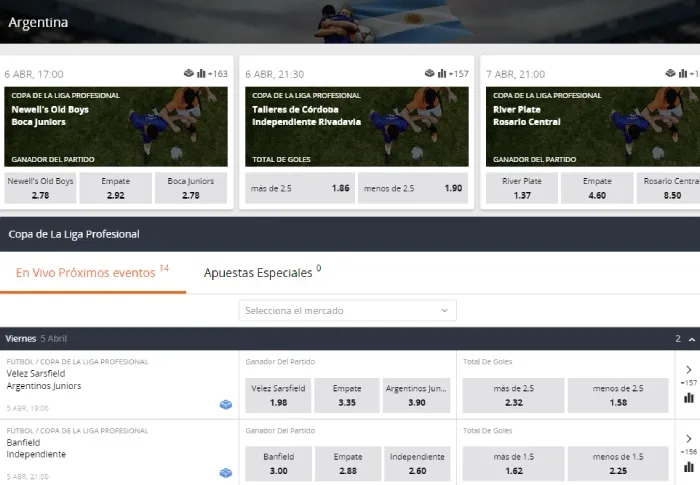Screen dimensions: 700x485
Task: Open statistics bar icon for Velez Sarsfield row
Action: coord(689,397)
